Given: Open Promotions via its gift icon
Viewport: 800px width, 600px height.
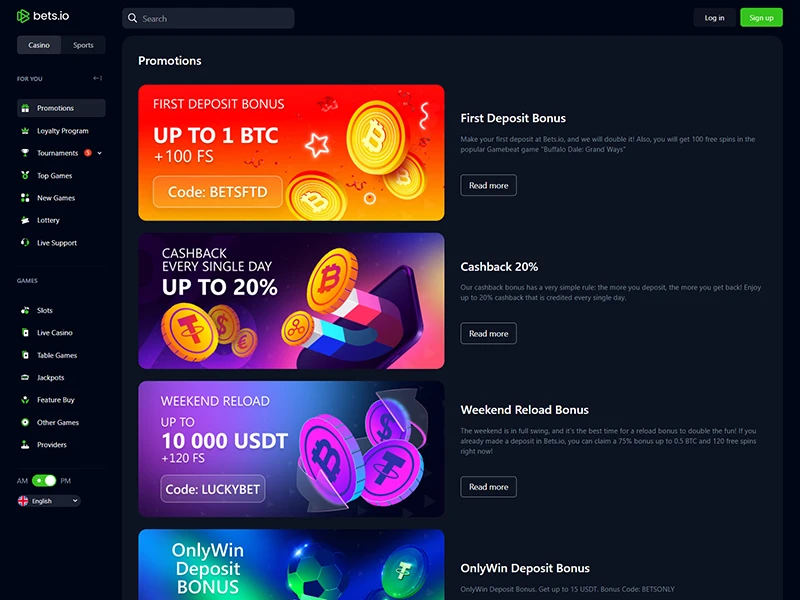Looking at the screenshot, I should point(25,108).
